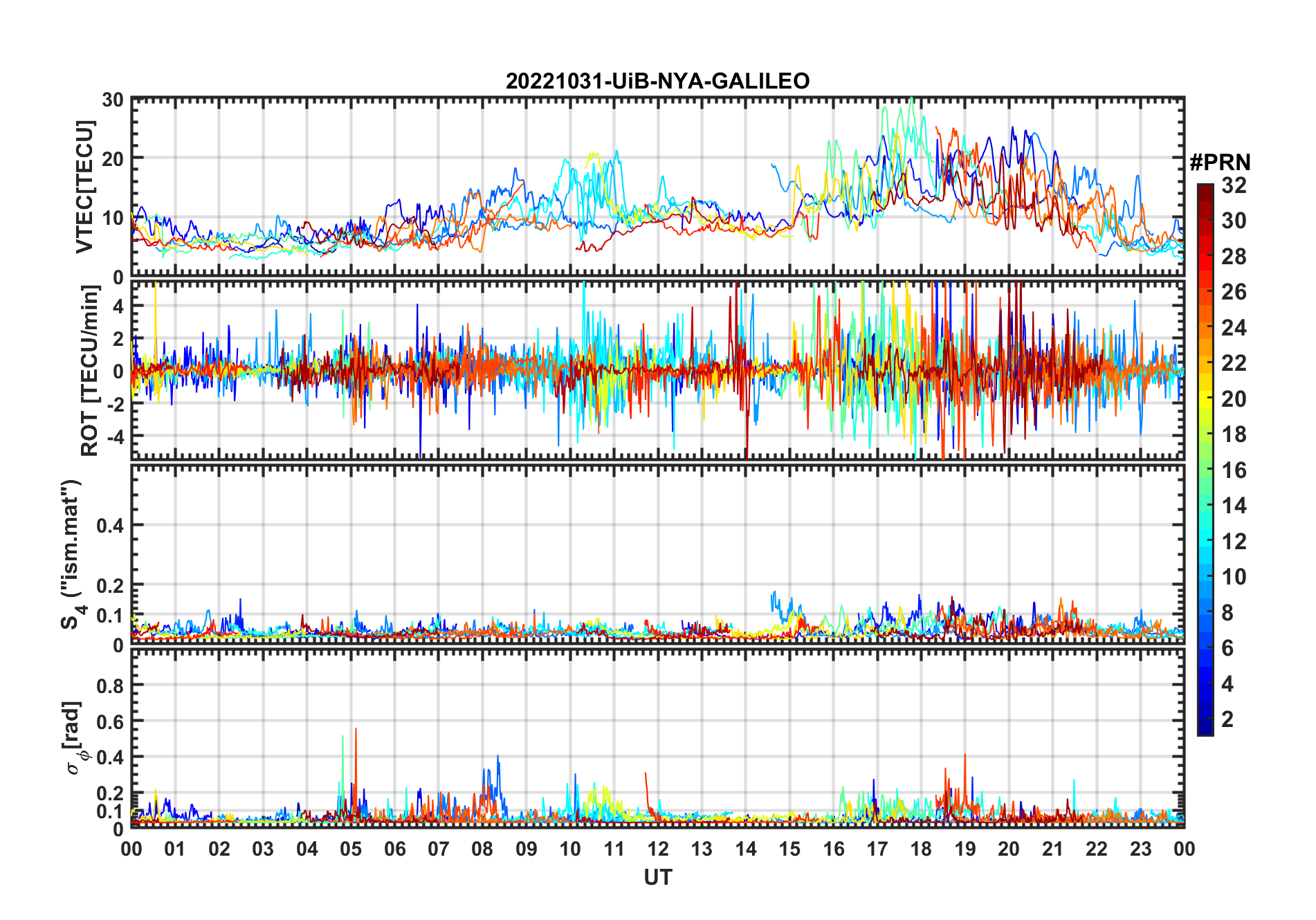Click UT axis hour tick 05

tap(351, 849)
